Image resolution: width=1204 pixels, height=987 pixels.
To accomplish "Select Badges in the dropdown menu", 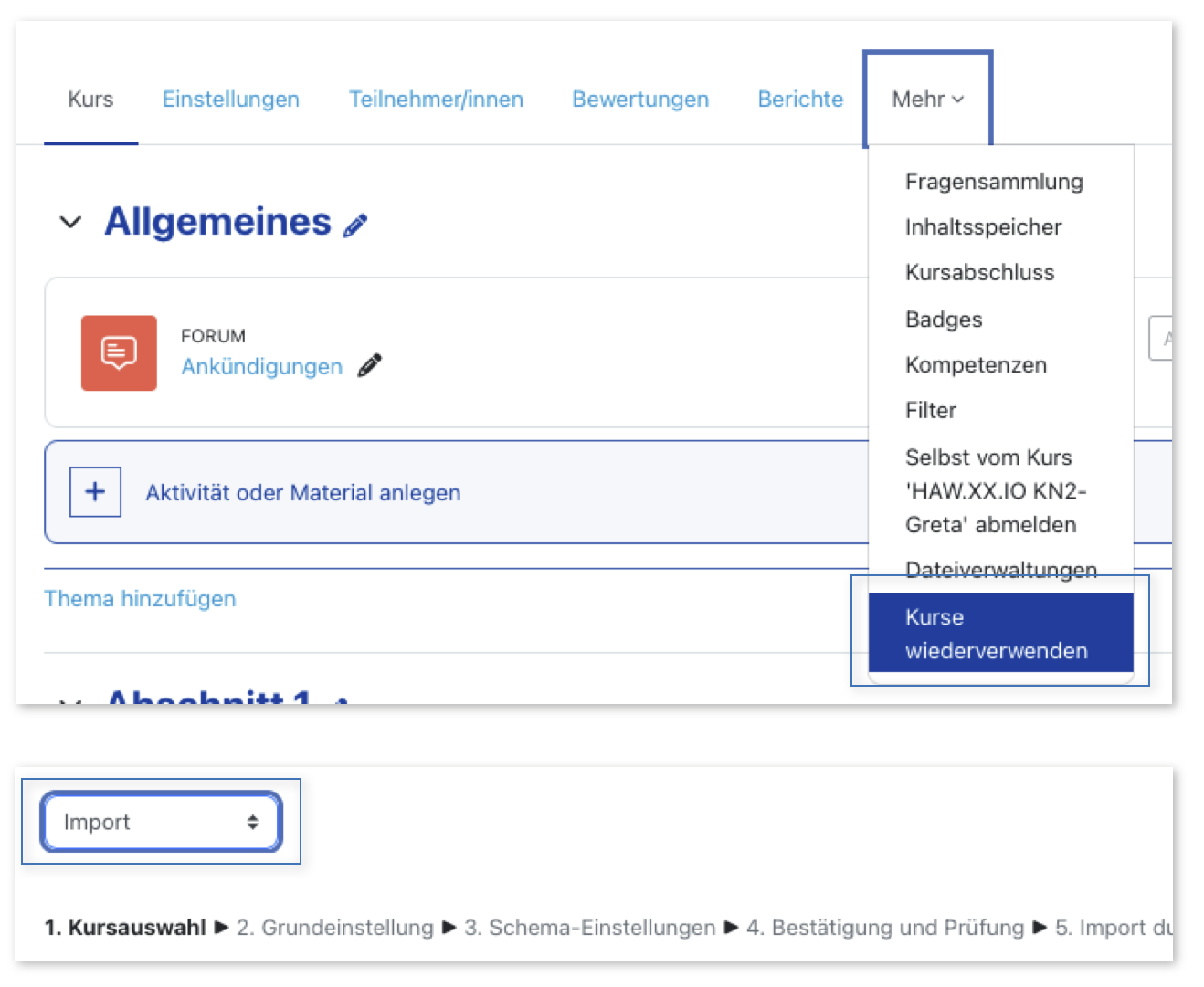I will [944, 320].
